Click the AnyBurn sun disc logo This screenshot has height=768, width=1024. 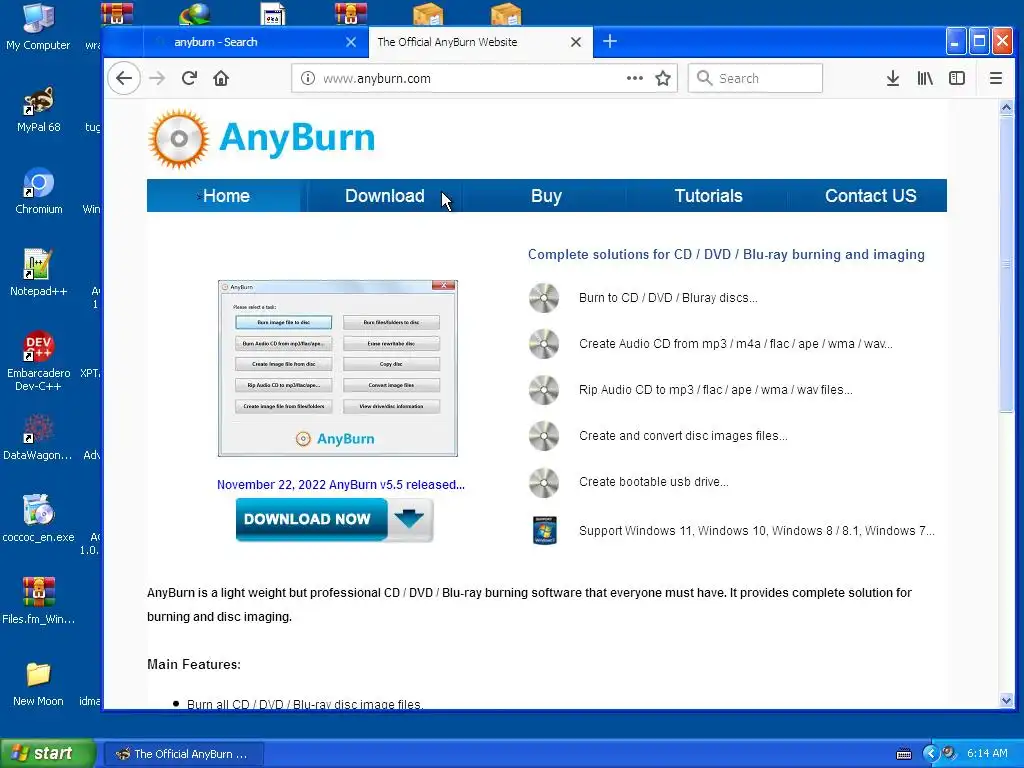pos(178,138)
